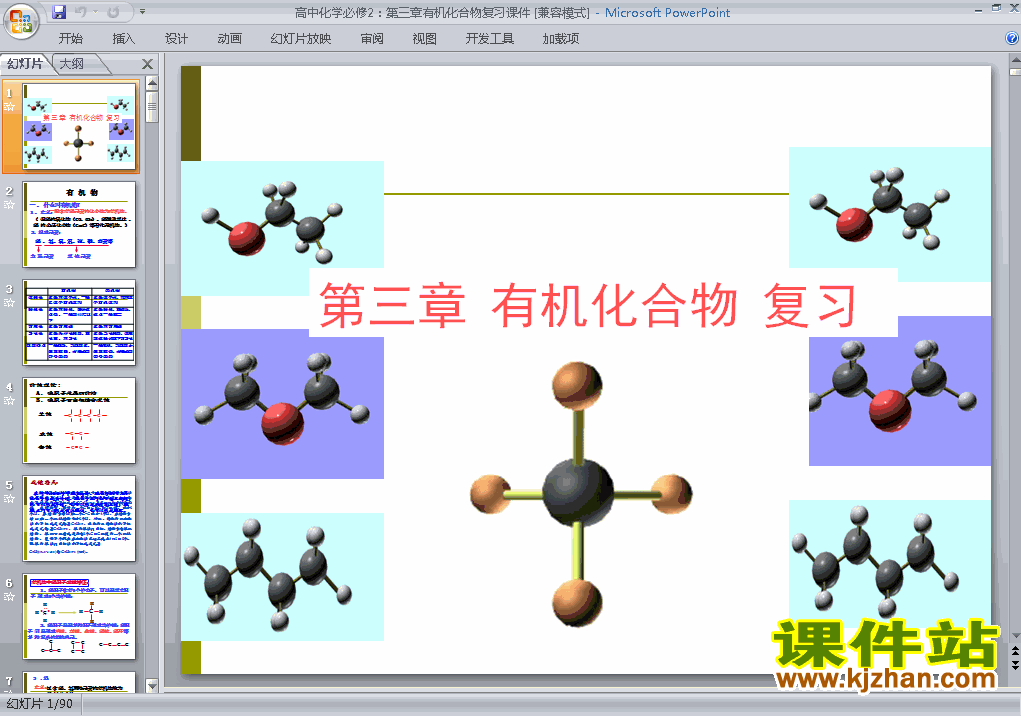The image size is (1021, 716).
Task: Click the 幻灯片 1/90 status bar indicator
Action: click(40, 704)
